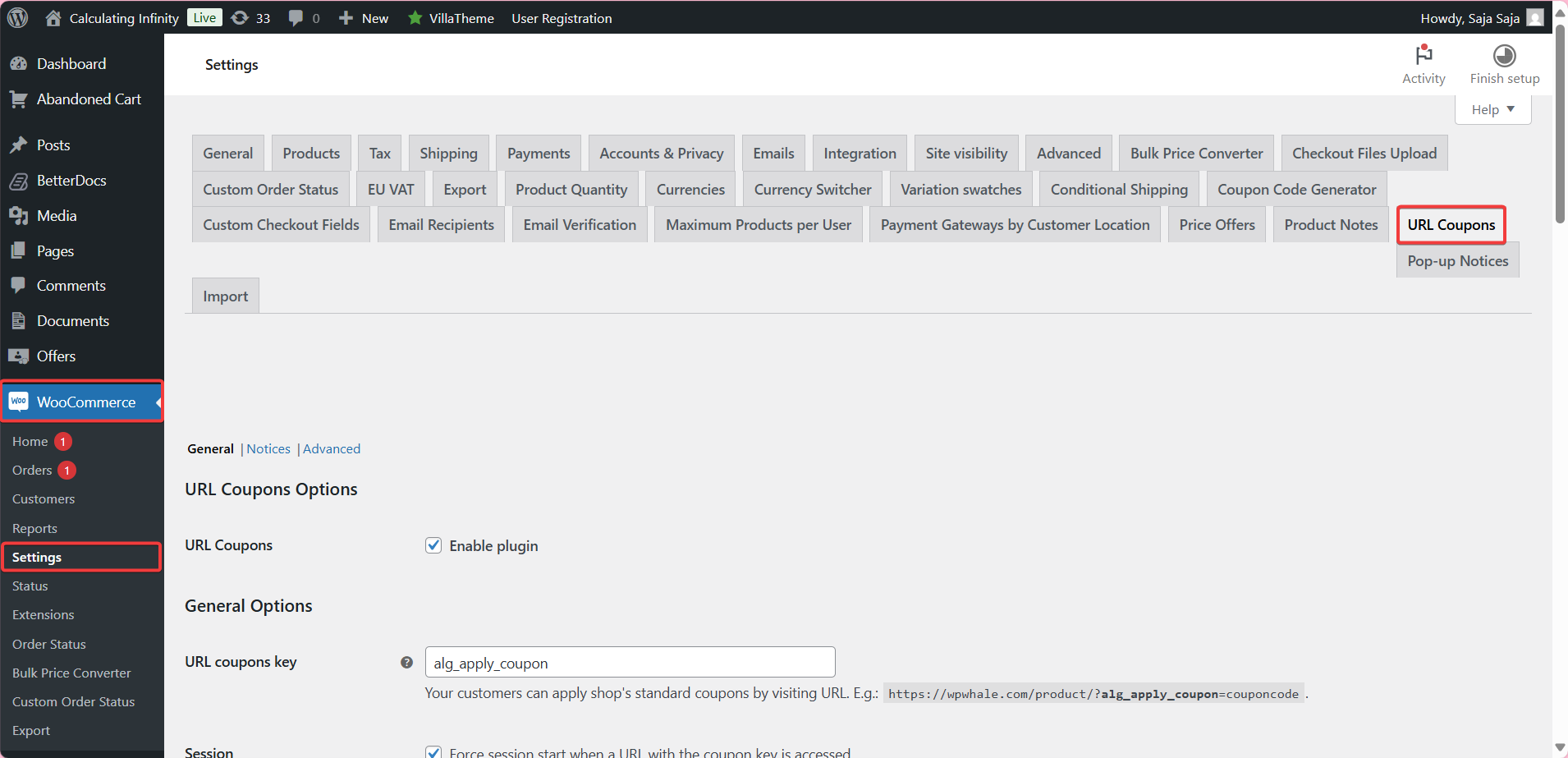Open the Activity flag icon
This screenshot has width=1568, height=758.
tap(1424, 55)
